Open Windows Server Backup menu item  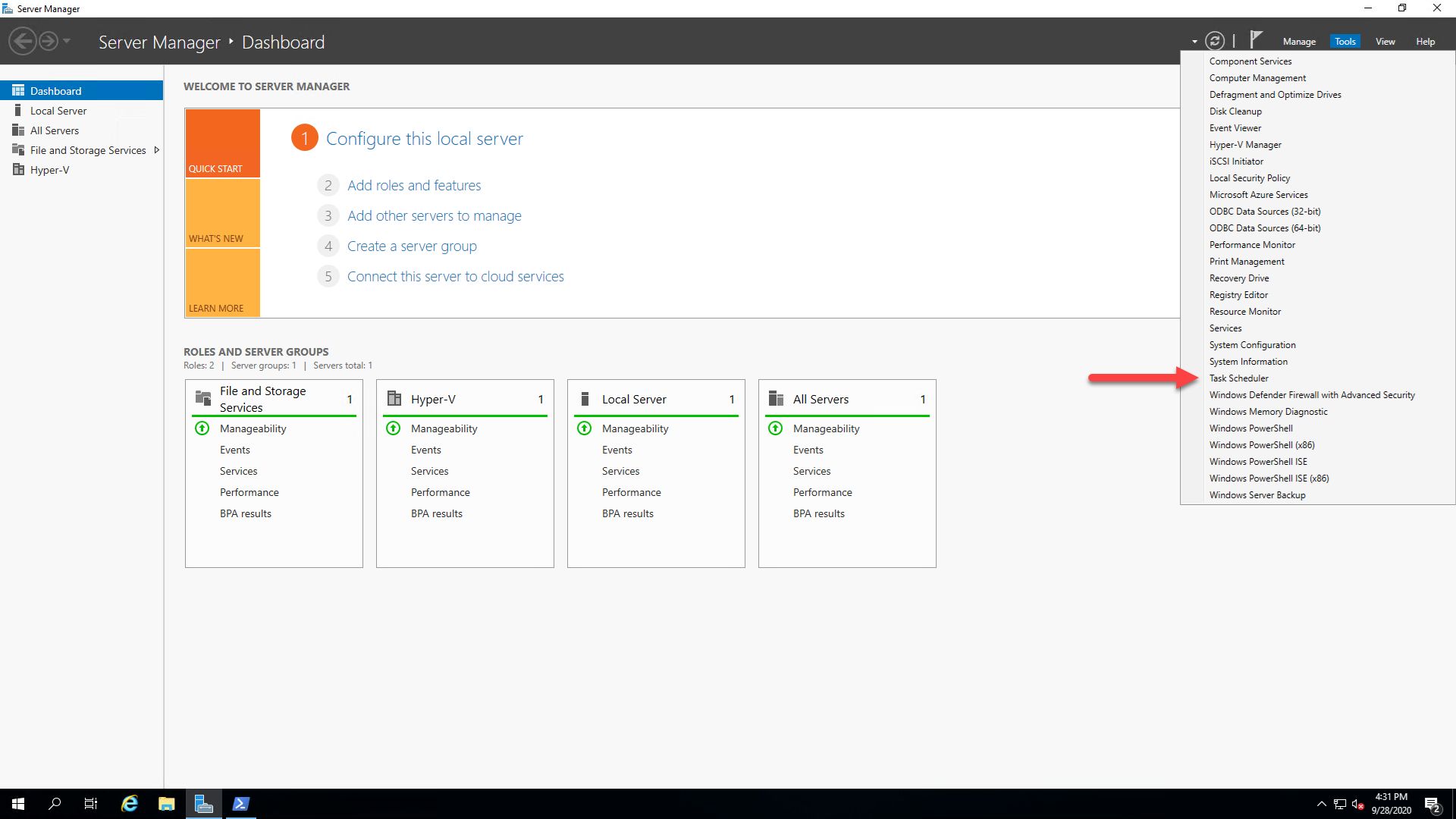click(x=1318, y=495)
